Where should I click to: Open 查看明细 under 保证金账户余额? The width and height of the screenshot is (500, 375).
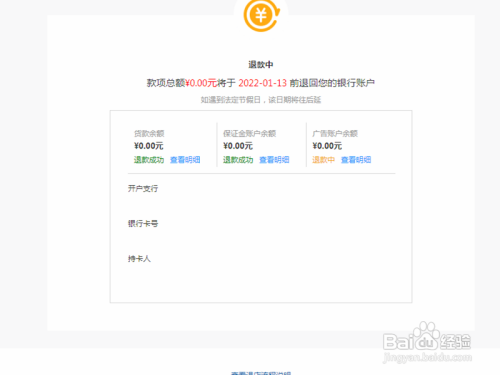click(x=274, y=160)
